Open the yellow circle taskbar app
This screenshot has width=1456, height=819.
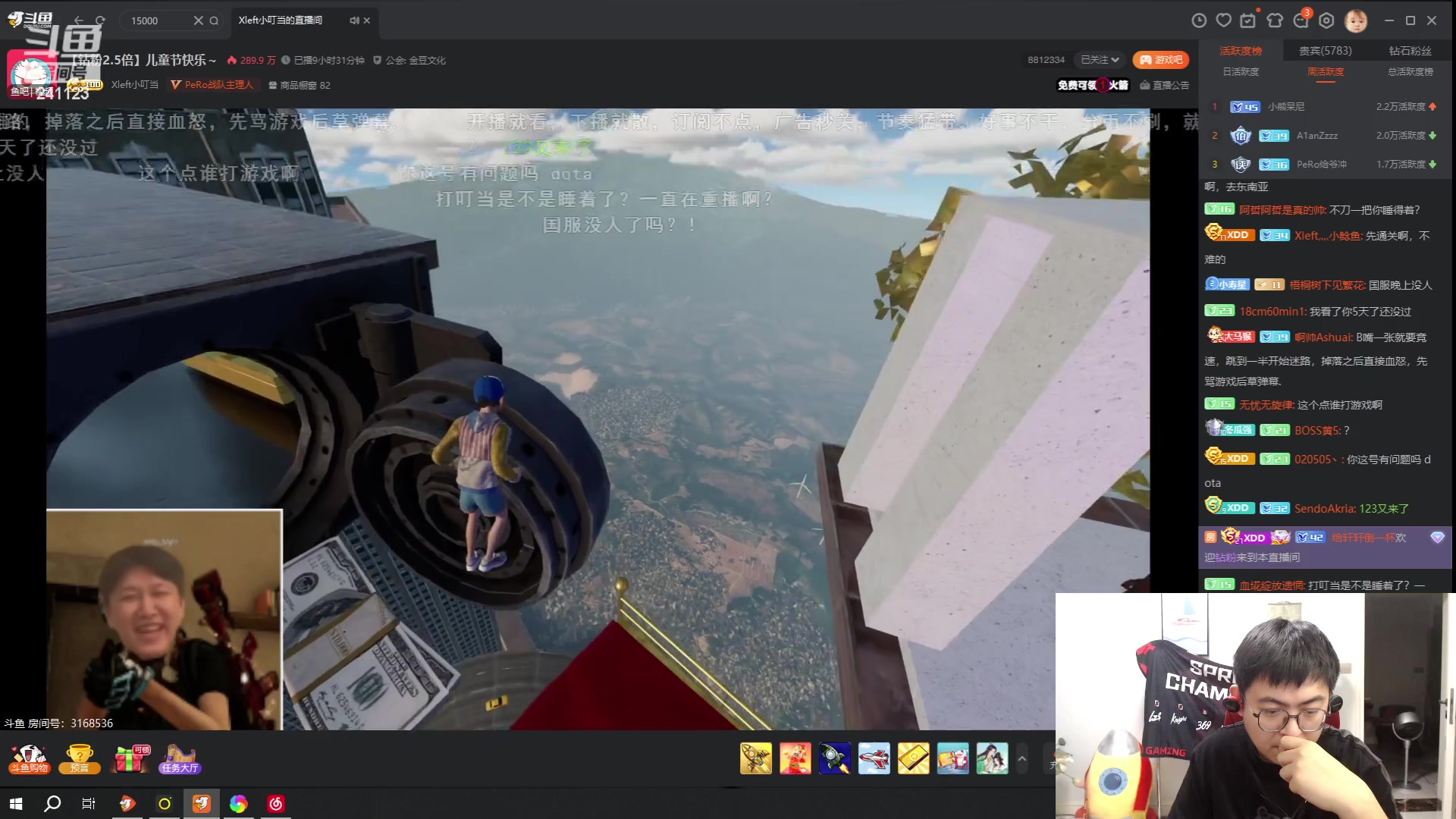[x=165, y=804]
